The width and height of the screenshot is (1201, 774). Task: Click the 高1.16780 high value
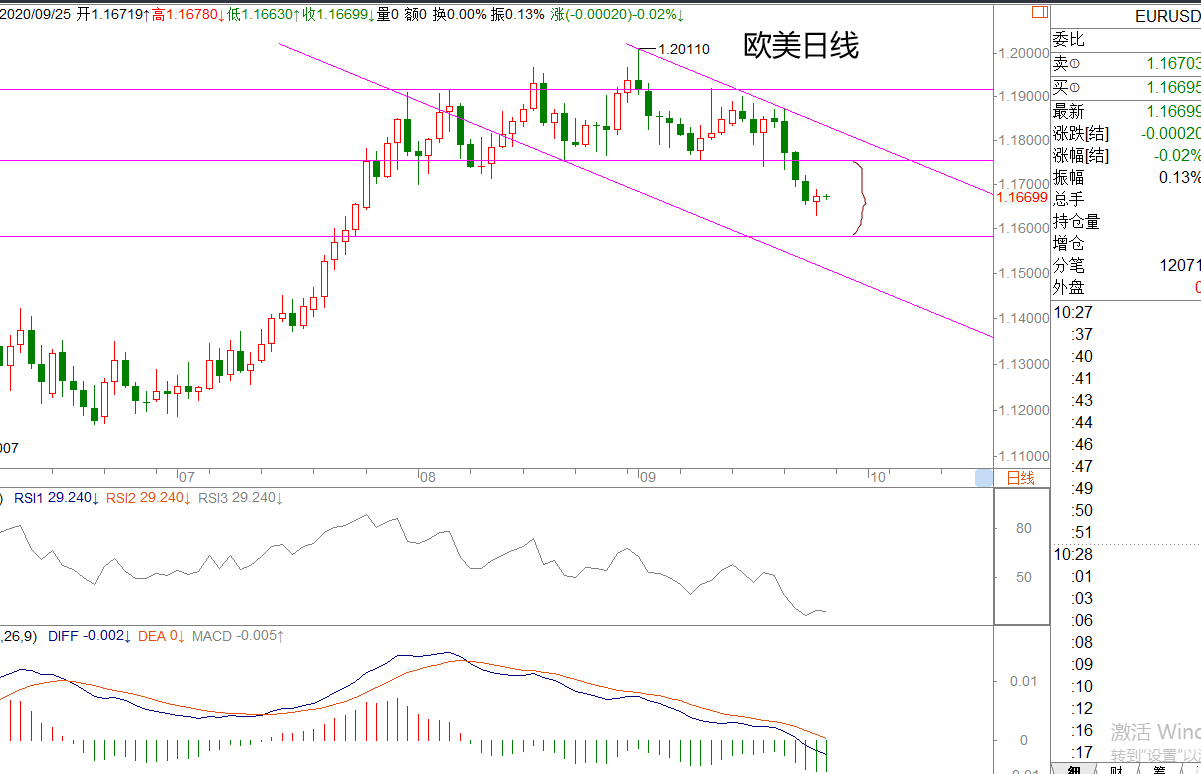[188, 15]
